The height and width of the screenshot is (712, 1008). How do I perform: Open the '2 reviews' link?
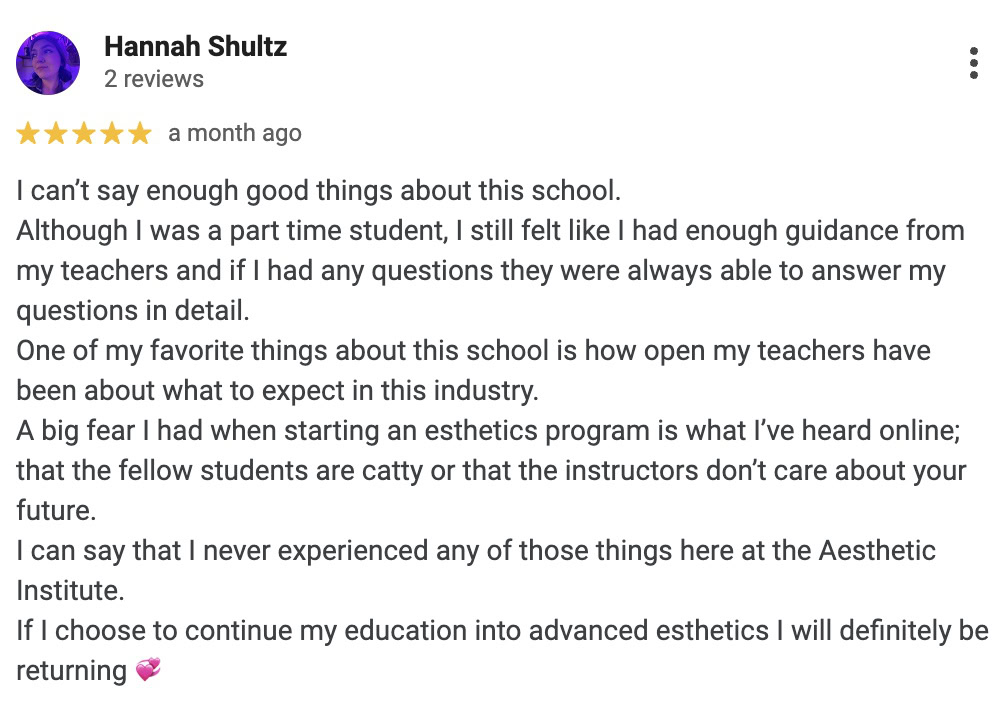click(154, 79)
